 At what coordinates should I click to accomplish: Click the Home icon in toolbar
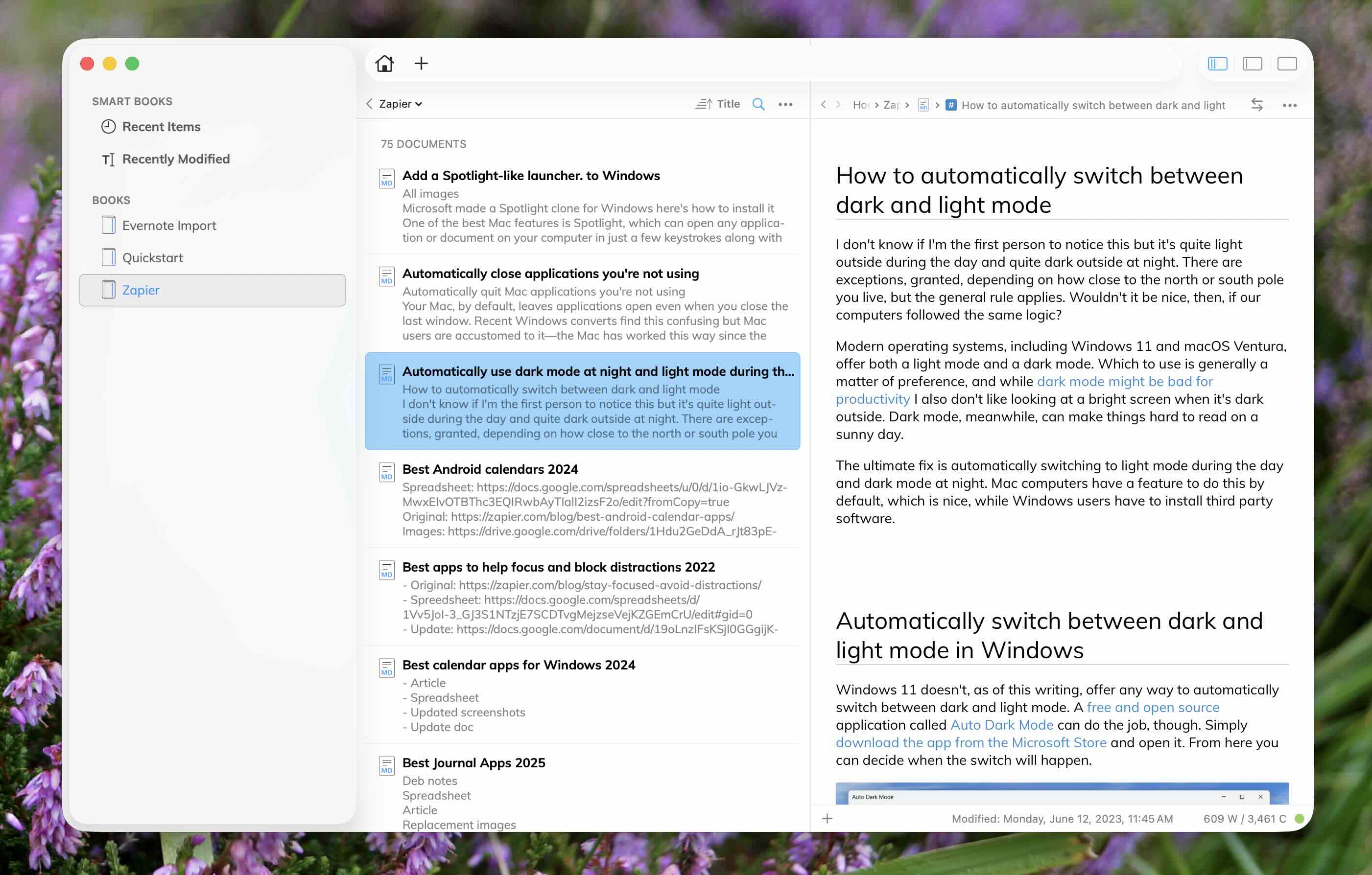(384, 63)
